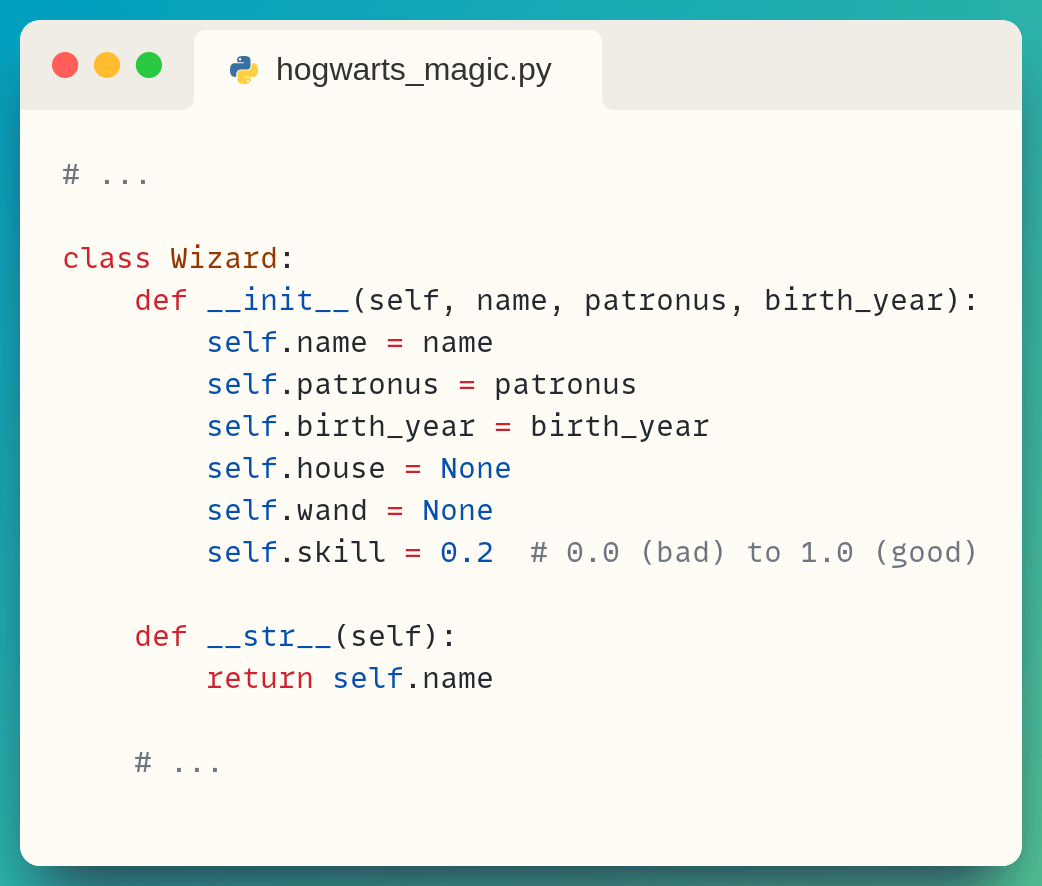The height and width of the screenshot is (886, 1042).
Task: Place cursor on __init__ method name
Action: pyautogui.click(x=277, y=300)
